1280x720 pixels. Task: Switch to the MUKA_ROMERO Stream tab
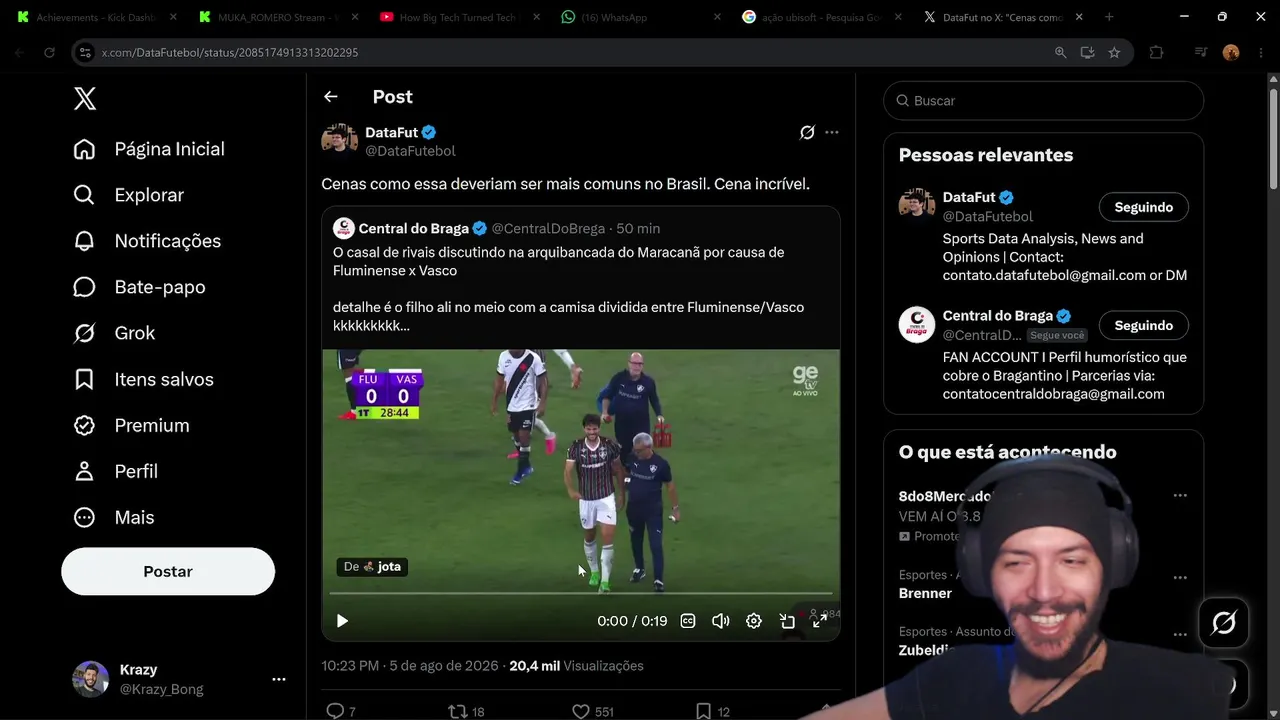277,17
